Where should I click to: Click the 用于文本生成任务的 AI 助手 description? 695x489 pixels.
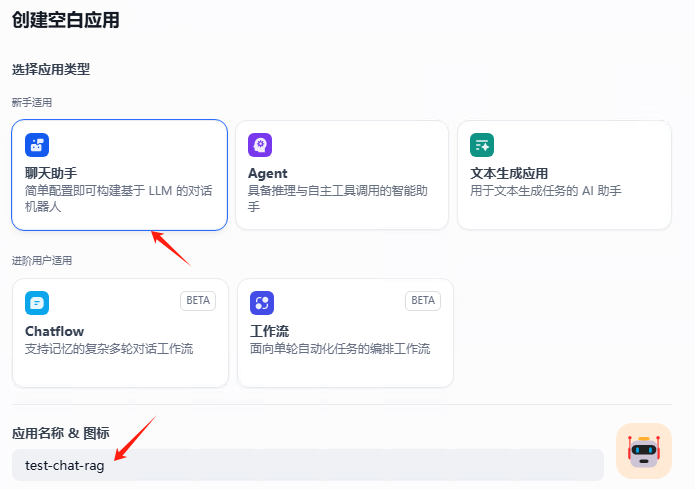click(x=546, y=190)
